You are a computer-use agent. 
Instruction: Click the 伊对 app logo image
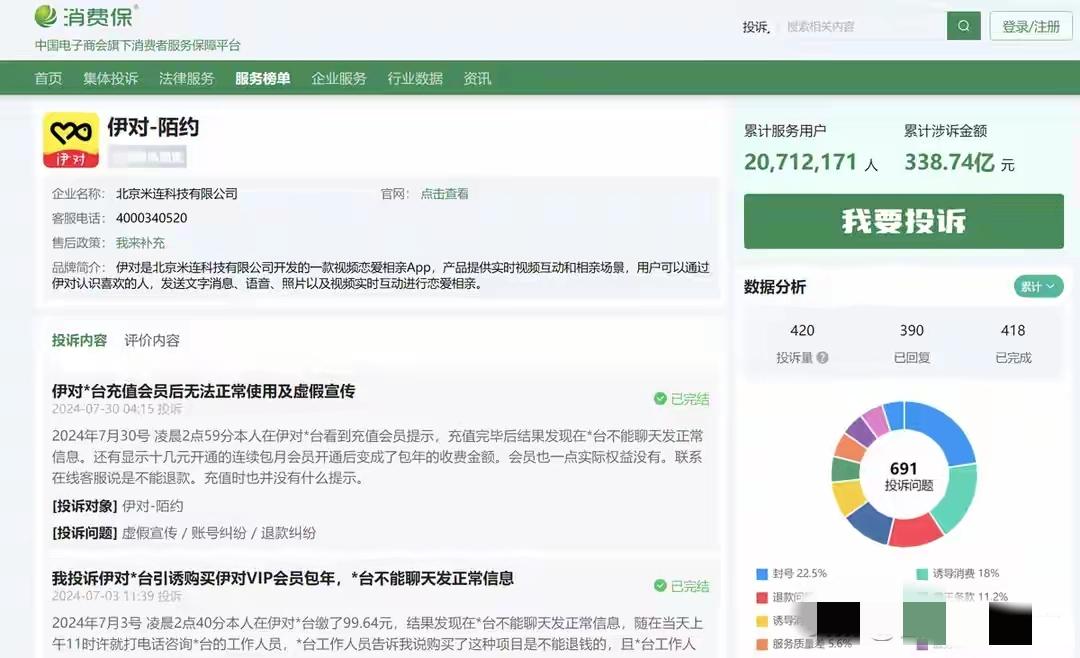pos(71,140)
